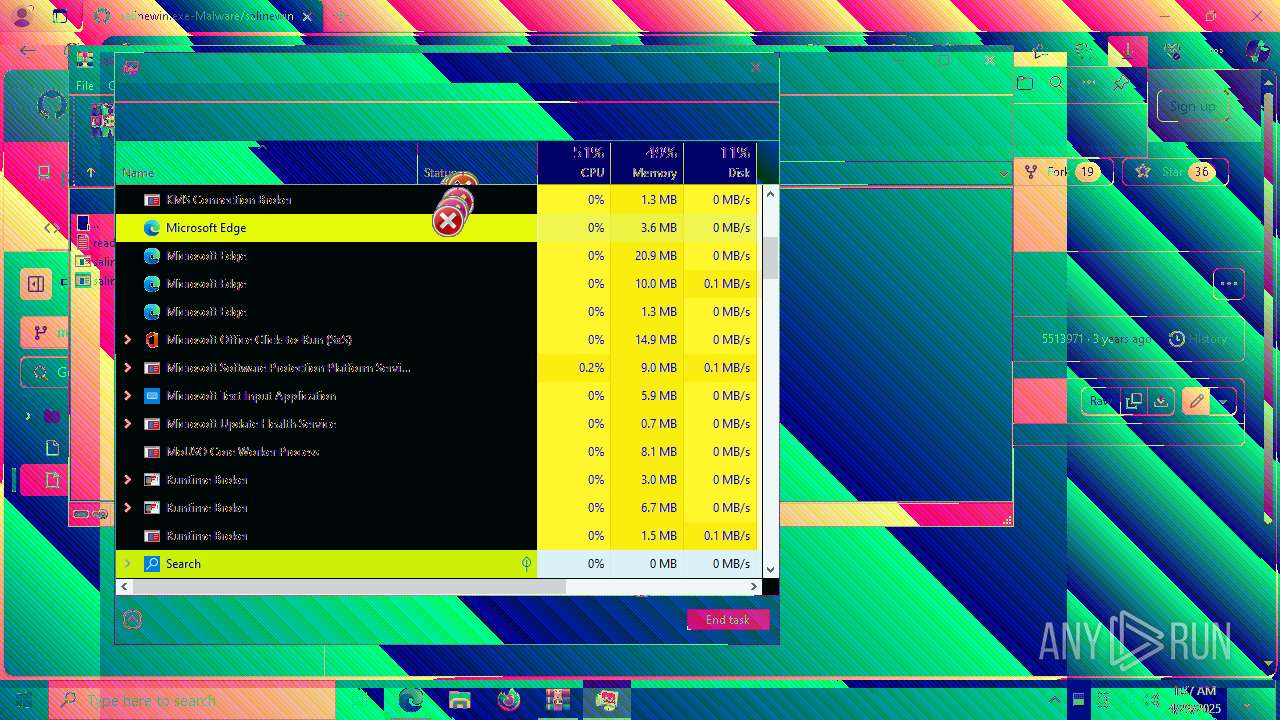The image size is (1280, 720).
Task: Click the horizontal scrollbar left arrow
Action: [x=124, y=587]
